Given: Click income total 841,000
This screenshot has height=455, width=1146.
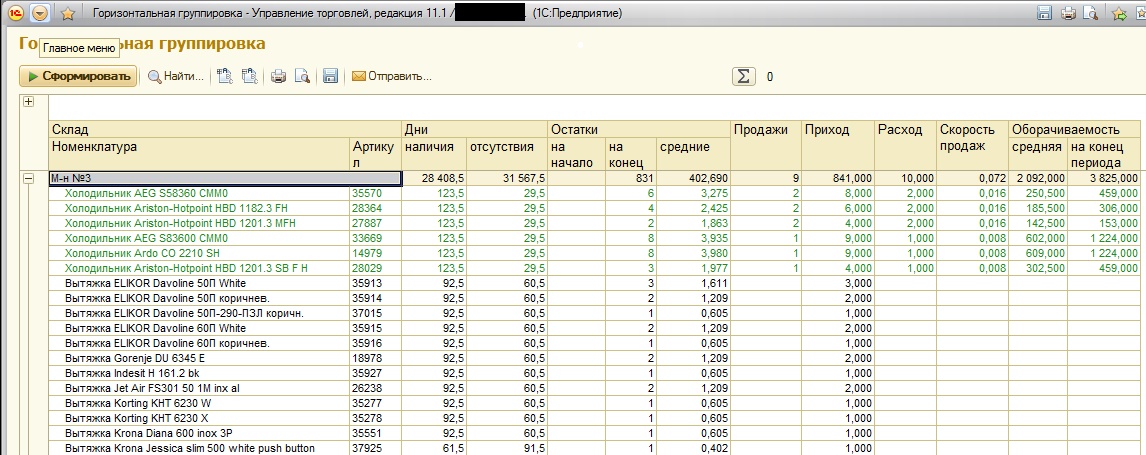Looking at the screenshot, I should 852,178.
